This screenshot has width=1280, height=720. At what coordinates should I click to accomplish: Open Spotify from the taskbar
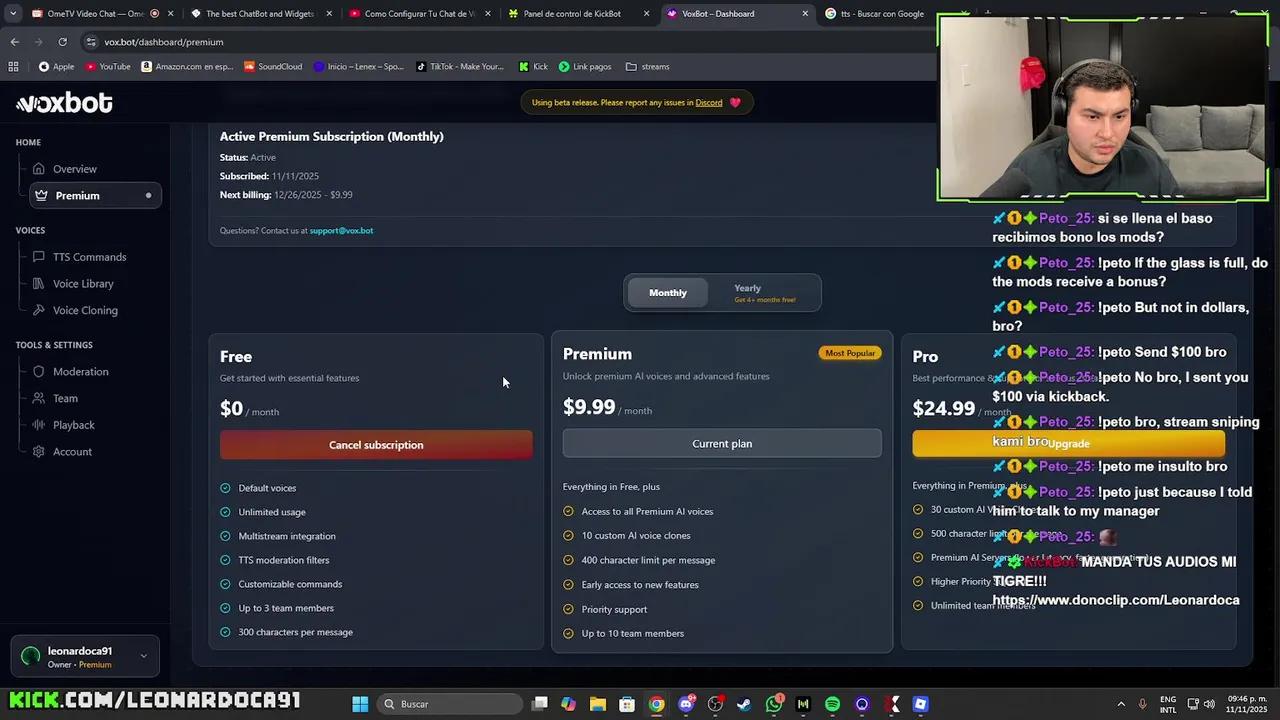pyautogui.click(x=832, y=704)
